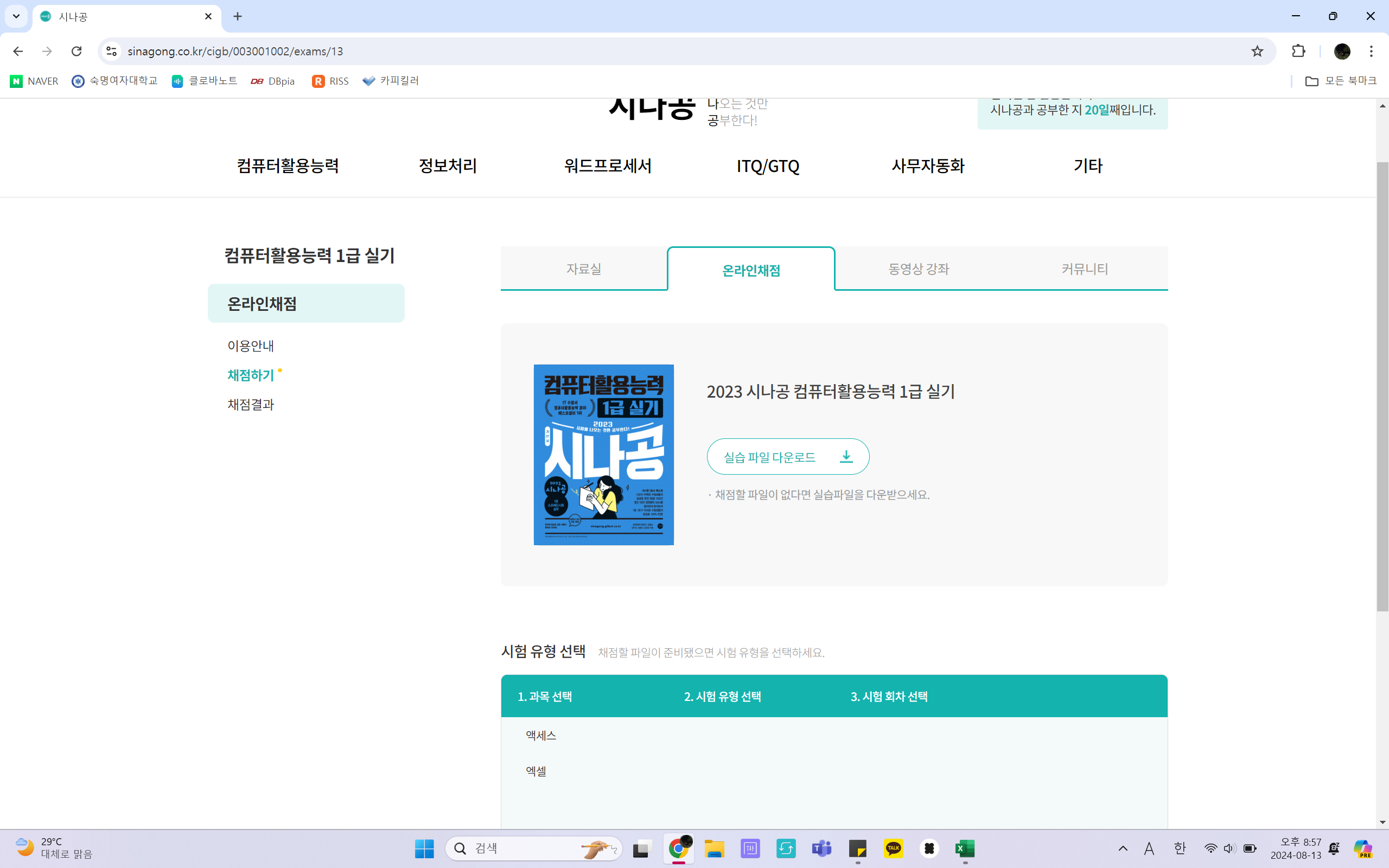Click the 시나공 book cover thumbnail
1389x868 pixels.
(x=603, y=455)
